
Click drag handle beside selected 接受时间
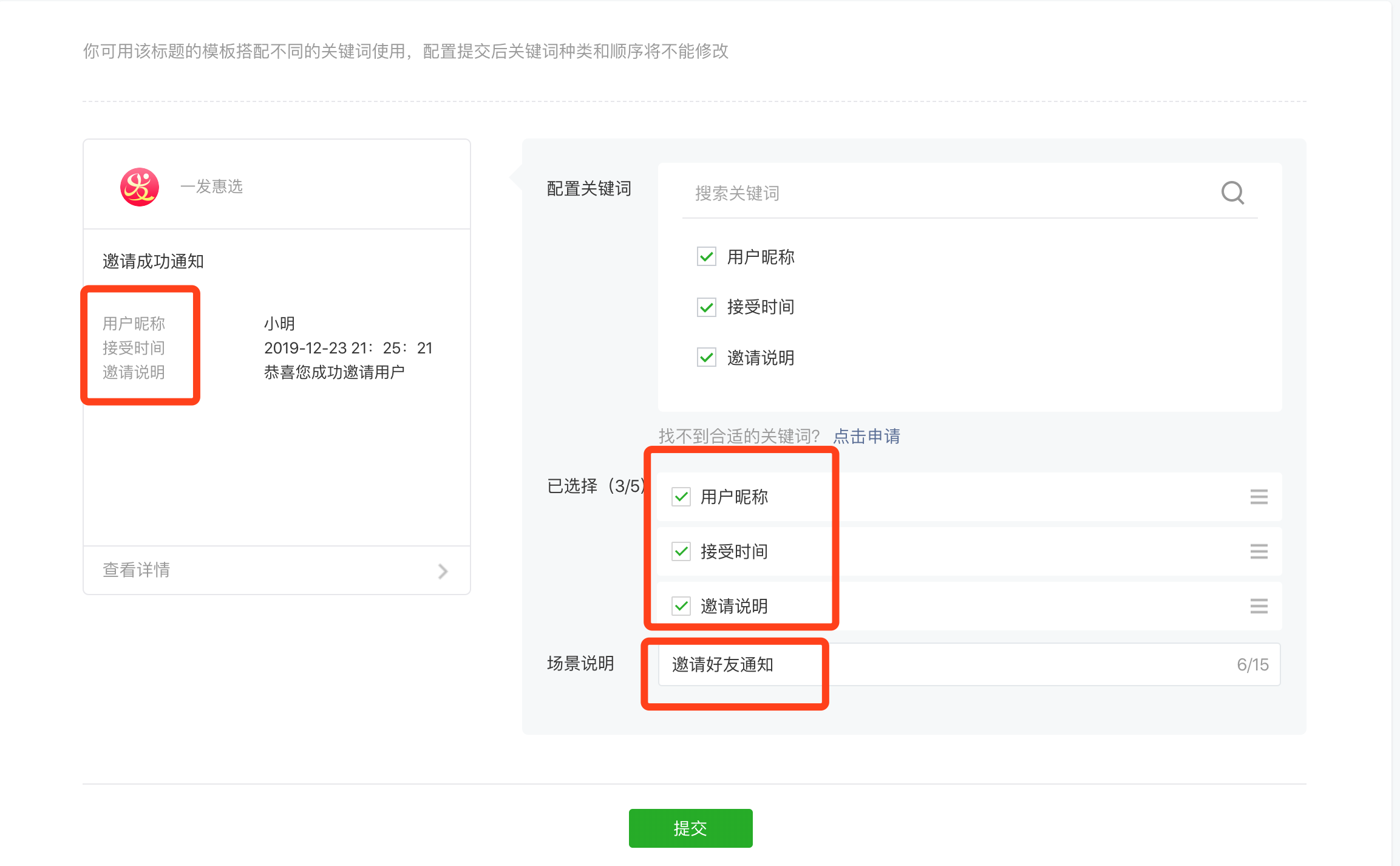[x=1259, y=551]
